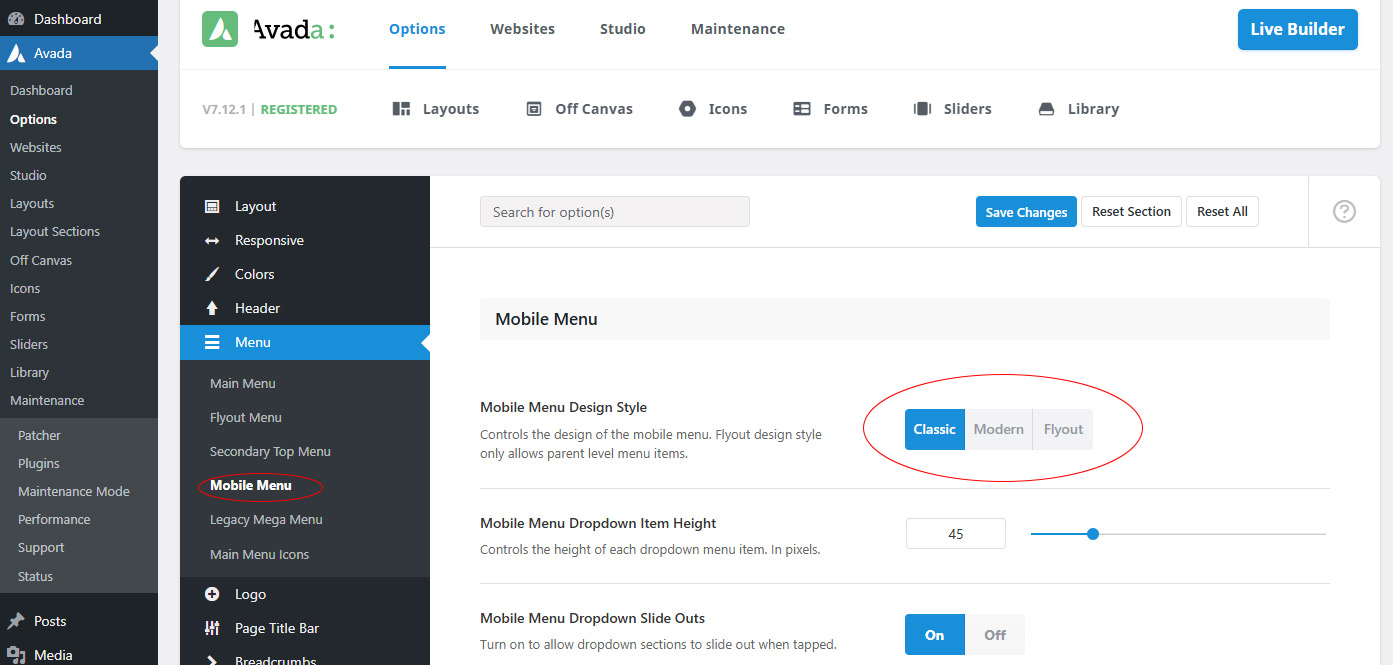Open the Layouts grid icon
Screen dimensions: 1393x665
pos(402,109)
